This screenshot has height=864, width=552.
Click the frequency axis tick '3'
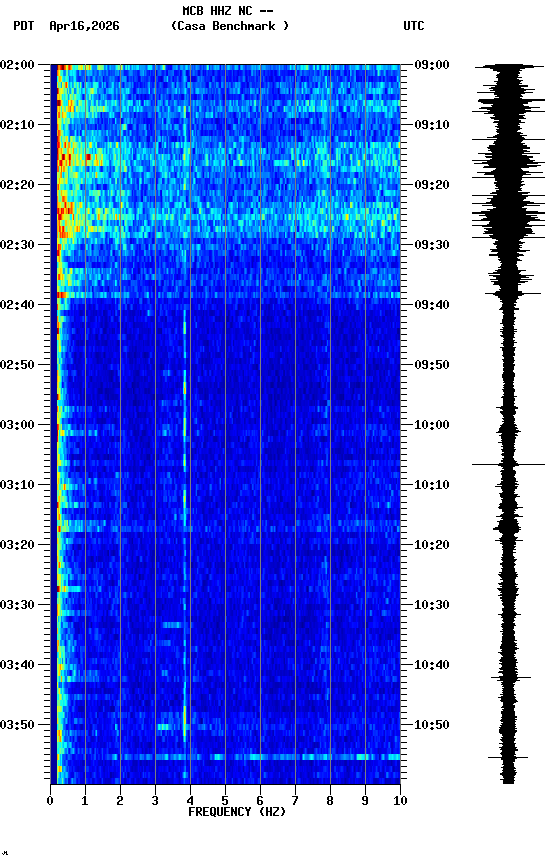tap(155, 801)
